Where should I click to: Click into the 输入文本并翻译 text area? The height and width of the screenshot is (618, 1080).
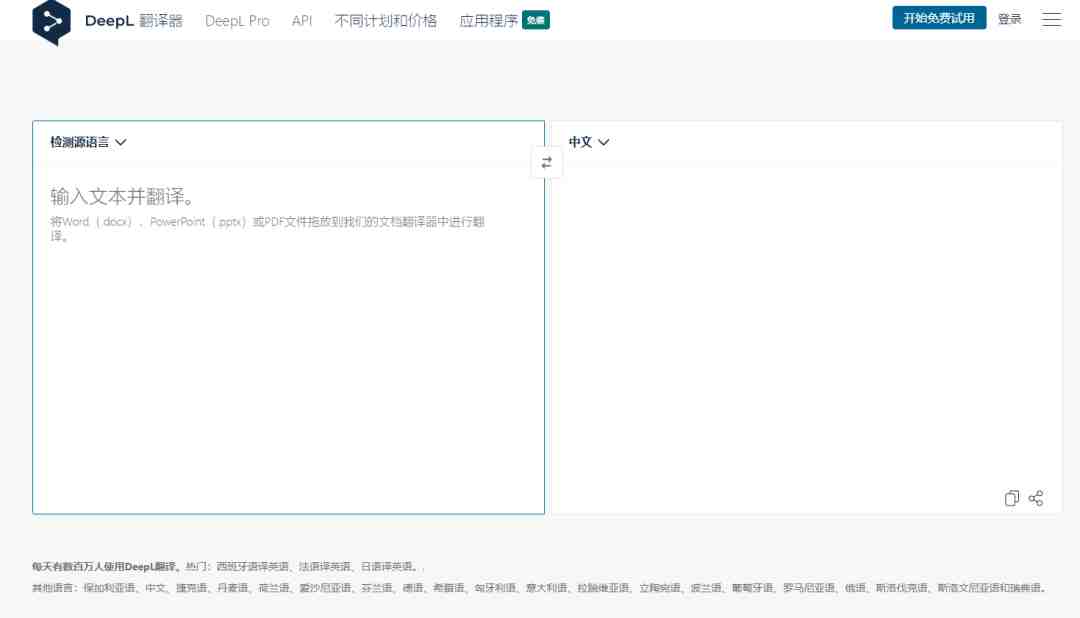(289, 338)
